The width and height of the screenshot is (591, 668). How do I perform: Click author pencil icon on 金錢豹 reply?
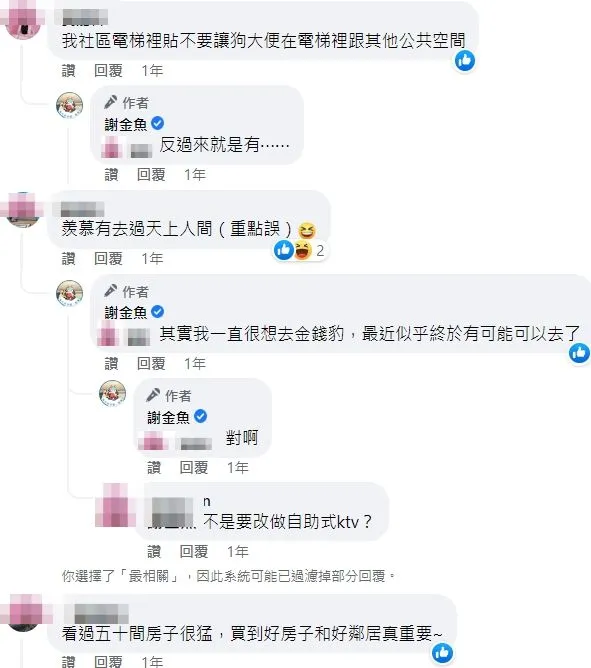coord(111,291)
